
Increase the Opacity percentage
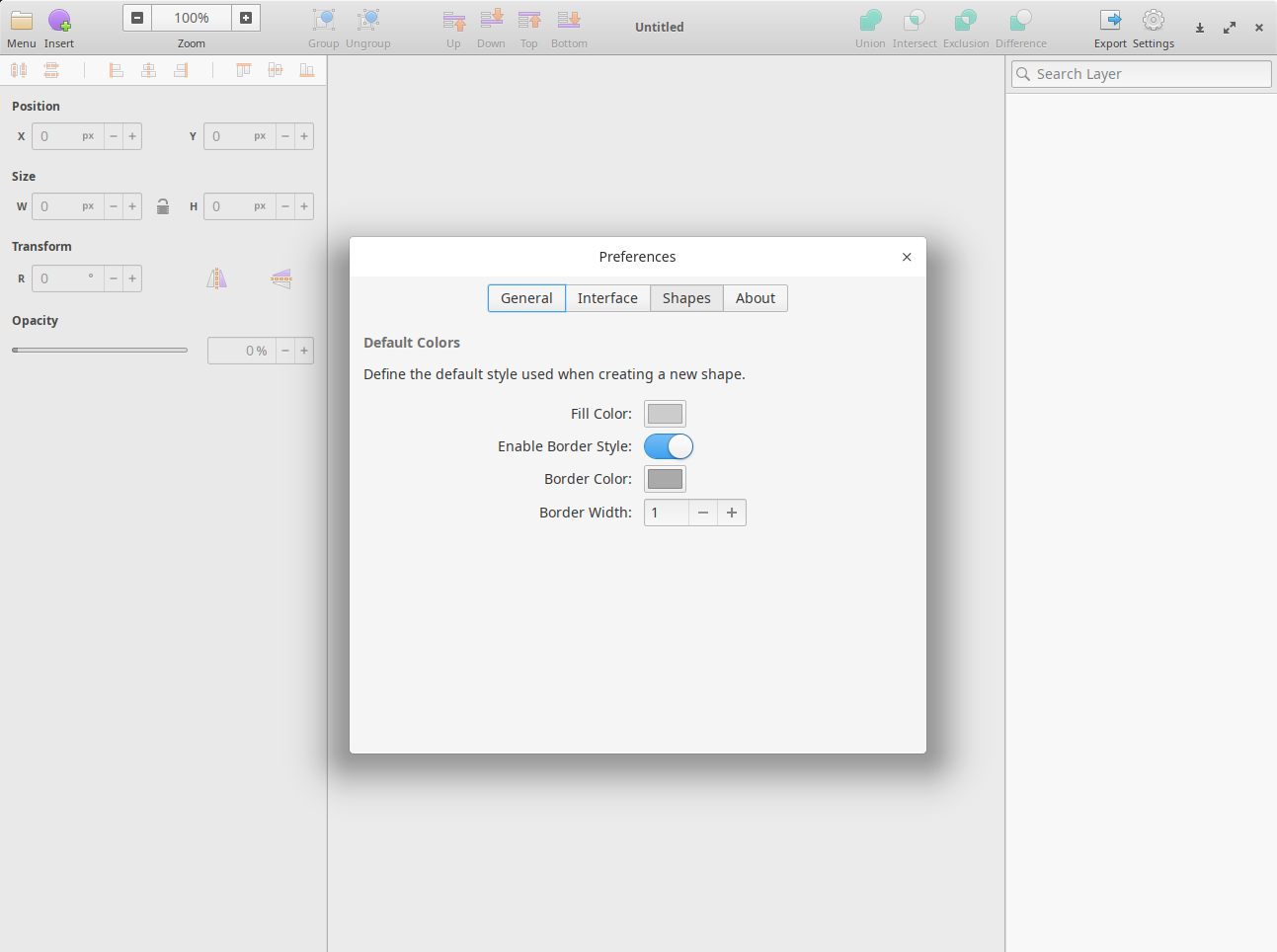click(x=304, y=351)
